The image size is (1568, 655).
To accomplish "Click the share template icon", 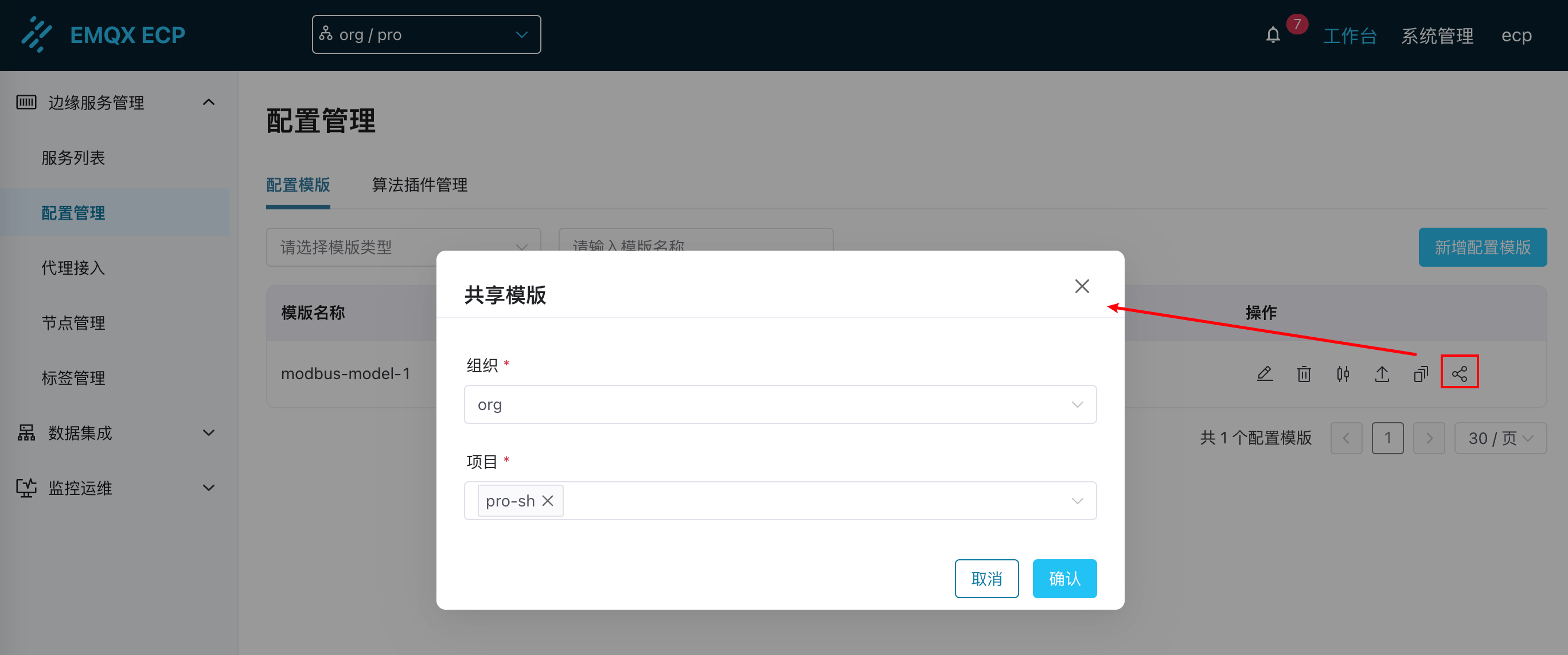I will click(x=1459, y=373).
